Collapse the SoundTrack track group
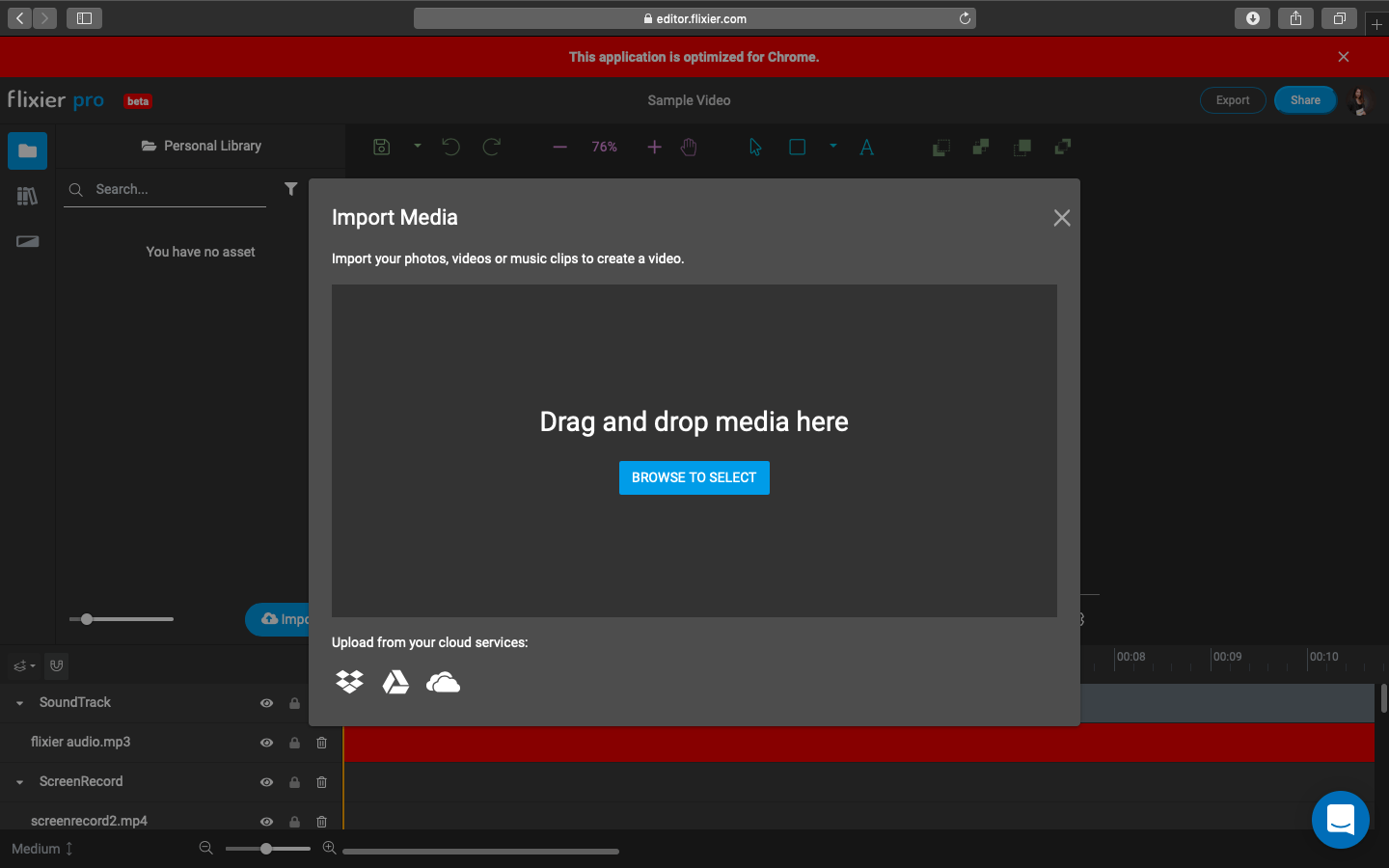Viewport: 1389px width, 868px height. pyautogui.click(x=19, y=703)
